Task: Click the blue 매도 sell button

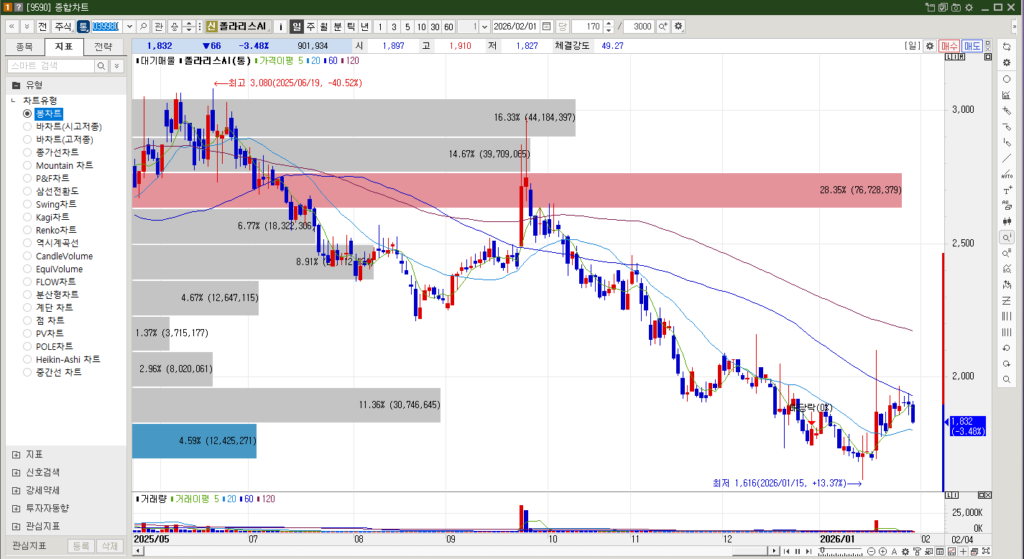Action: pyautogui.click(x=971, y=46)
